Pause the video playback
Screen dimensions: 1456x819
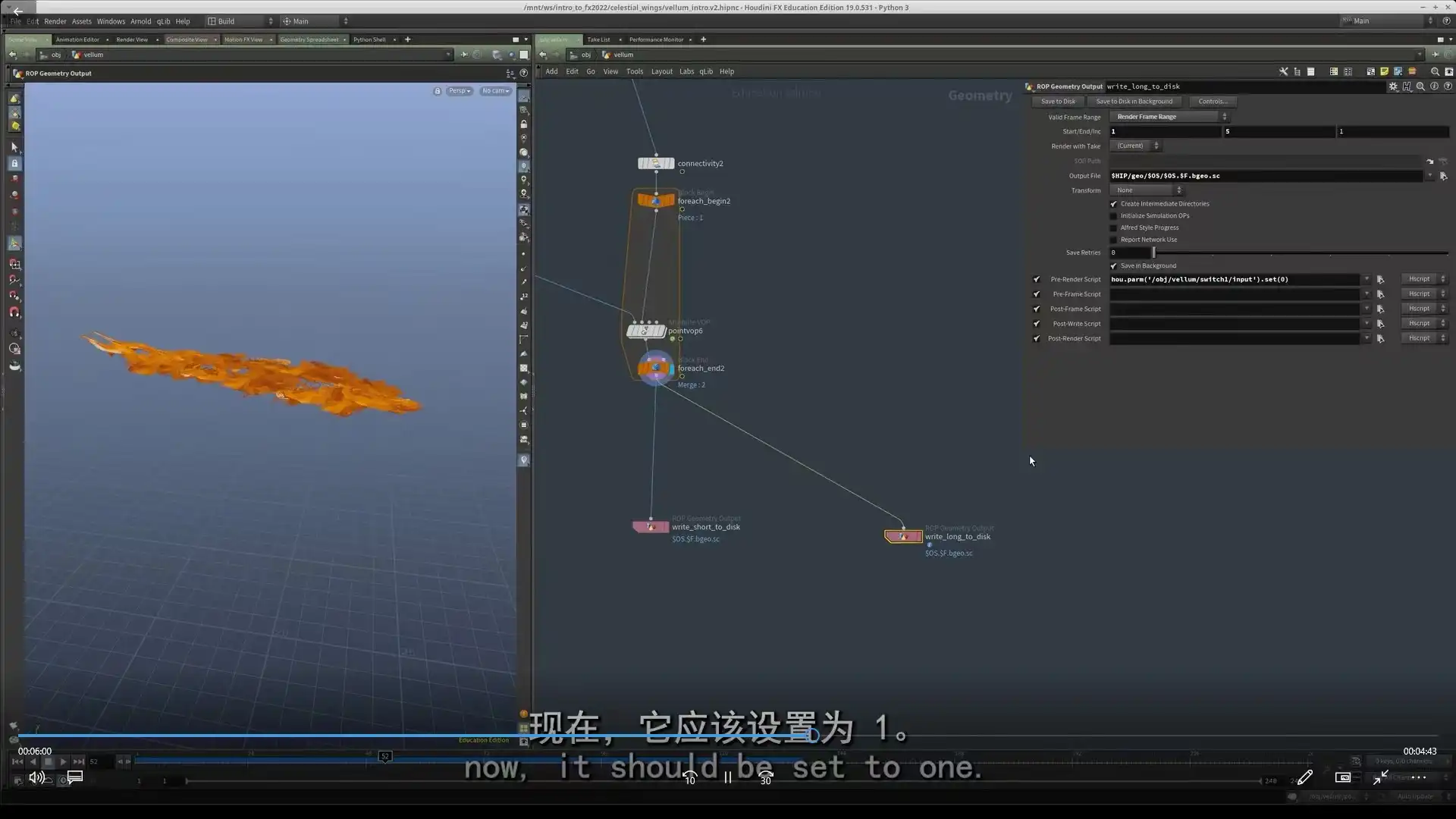[x=727, y=777]
